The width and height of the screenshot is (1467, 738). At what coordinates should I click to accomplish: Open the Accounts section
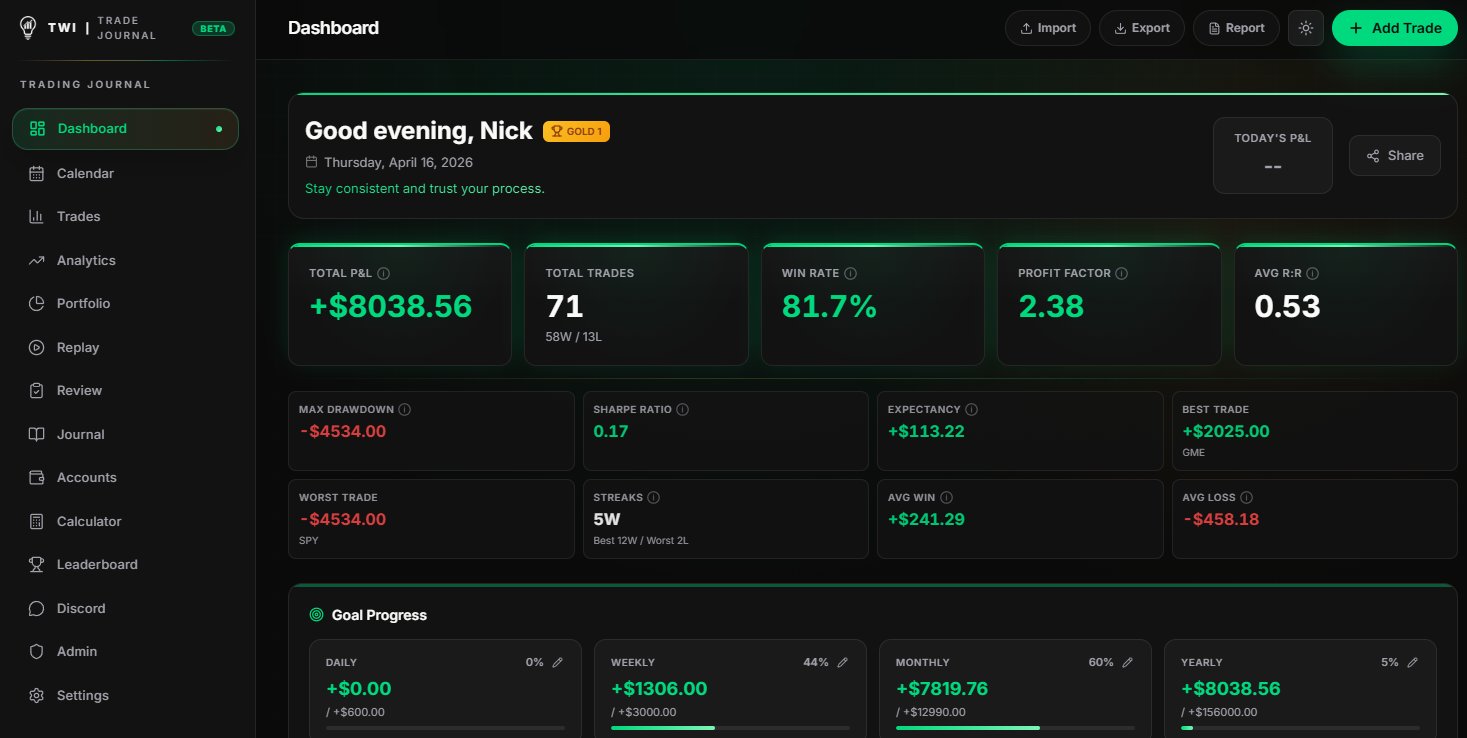86,477
